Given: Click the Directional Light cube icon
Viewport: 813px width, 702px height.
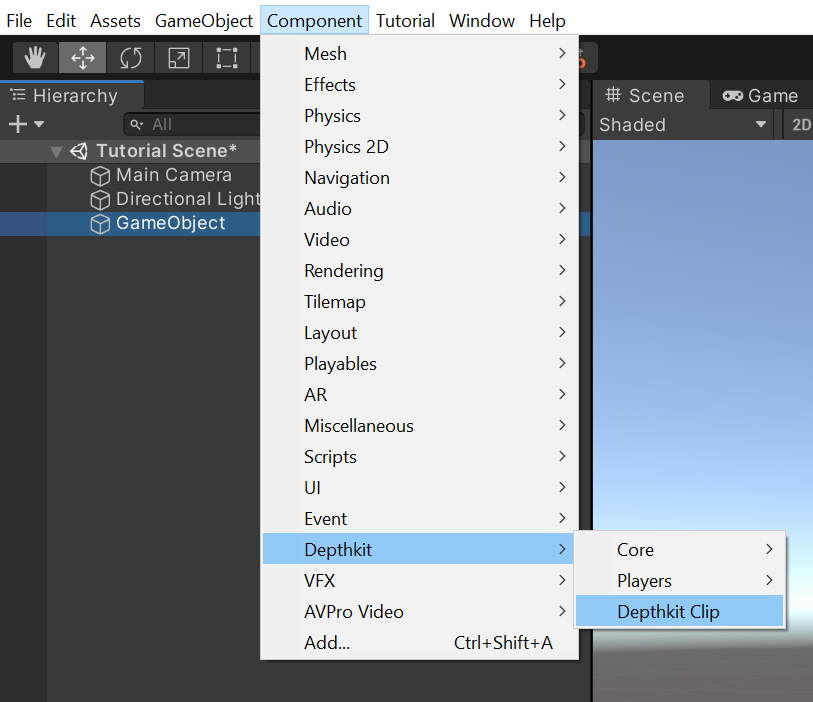Looking at the screenshot, I should [100, 200].
